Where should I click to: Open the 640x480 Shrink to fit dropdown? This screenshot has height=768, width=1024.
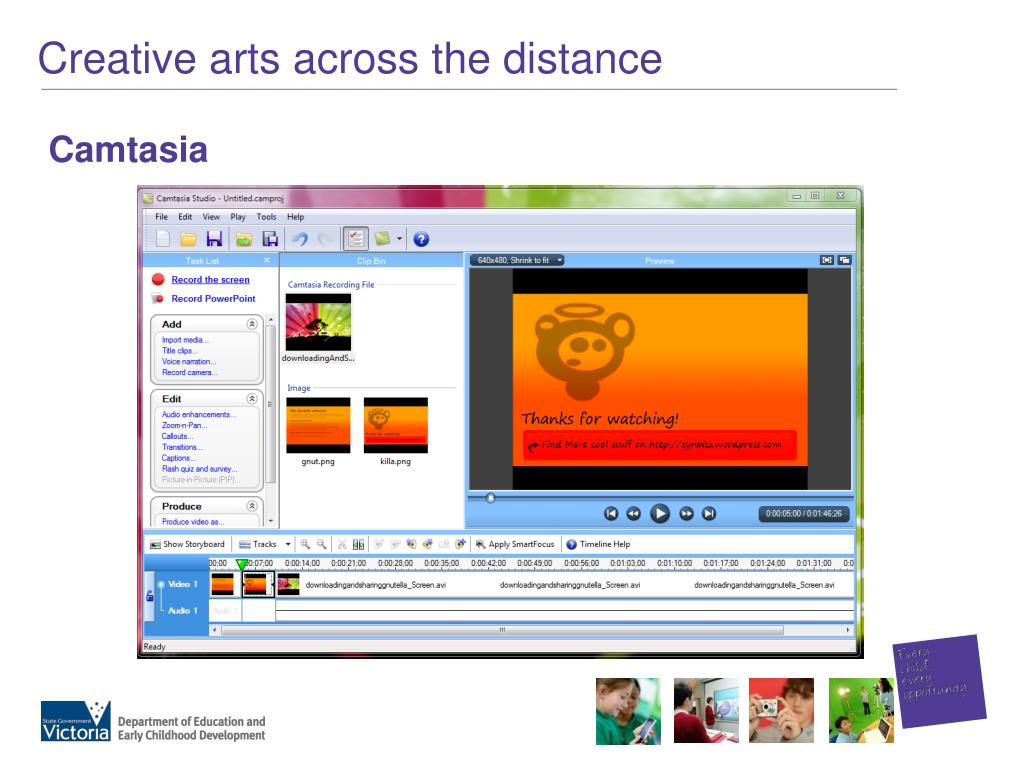(517, 260)
